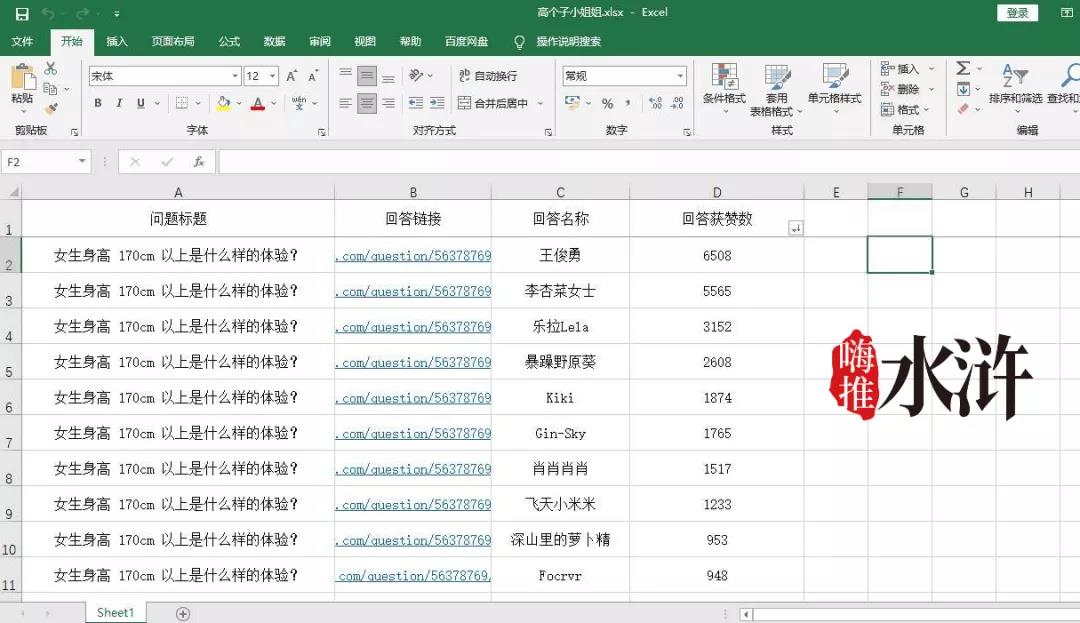Click inside the formula bar input
Image resolution: width=1080 pixels, height=623 pixels.
coord(649,162)
